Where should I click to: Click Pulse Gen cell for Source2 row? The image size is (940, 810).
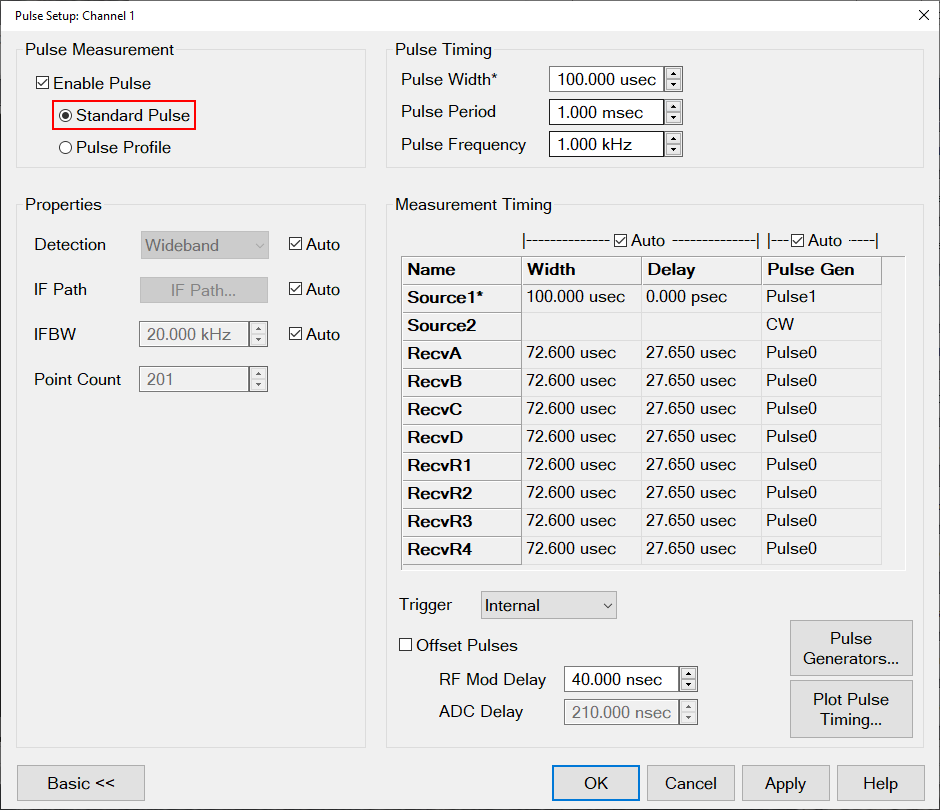820,326
